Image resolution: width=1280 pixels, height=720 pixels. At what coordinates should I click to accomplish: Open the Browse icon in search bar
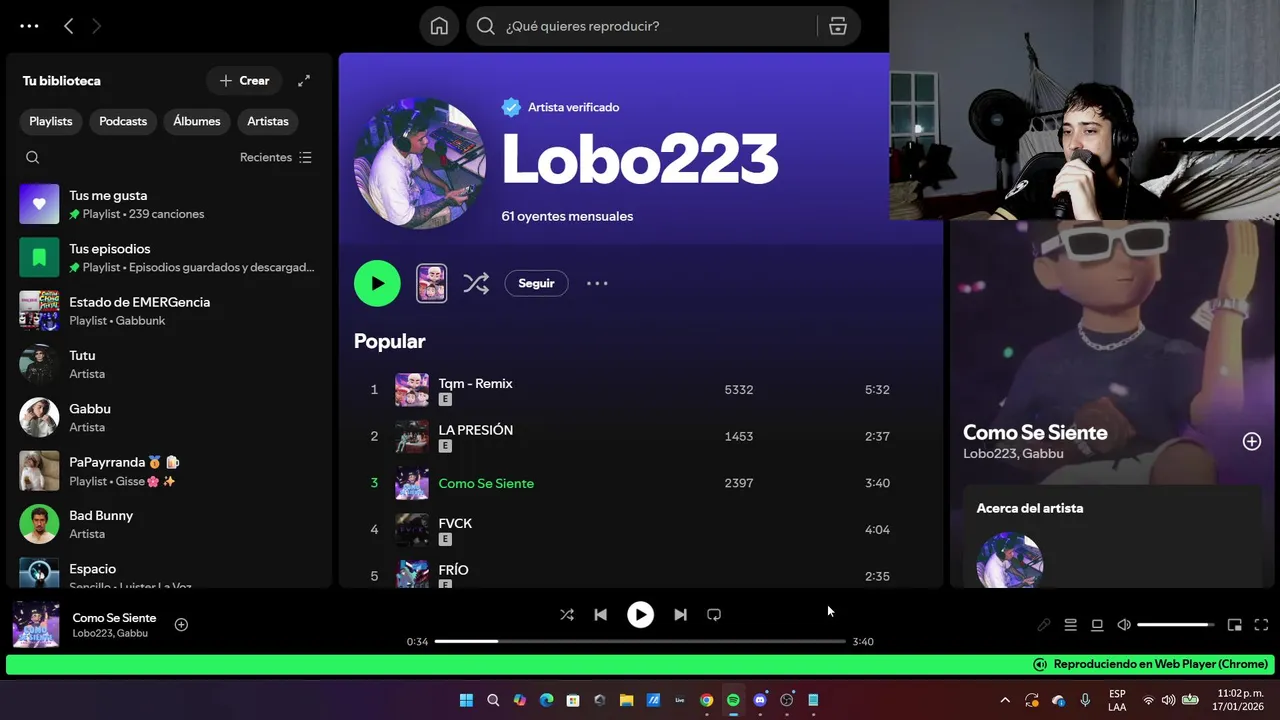[838, 26]
